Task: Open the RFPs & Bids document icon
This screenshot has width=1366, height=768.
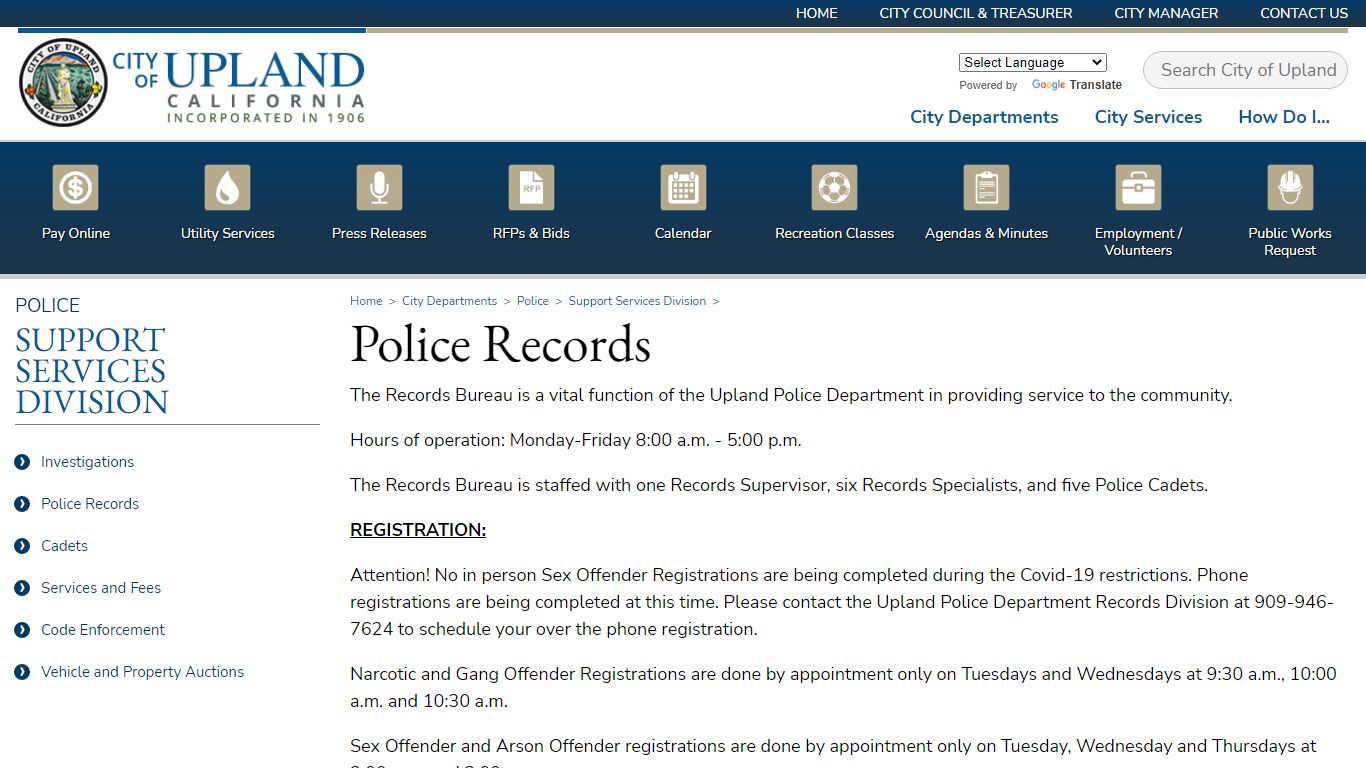Action: (531, 187)
